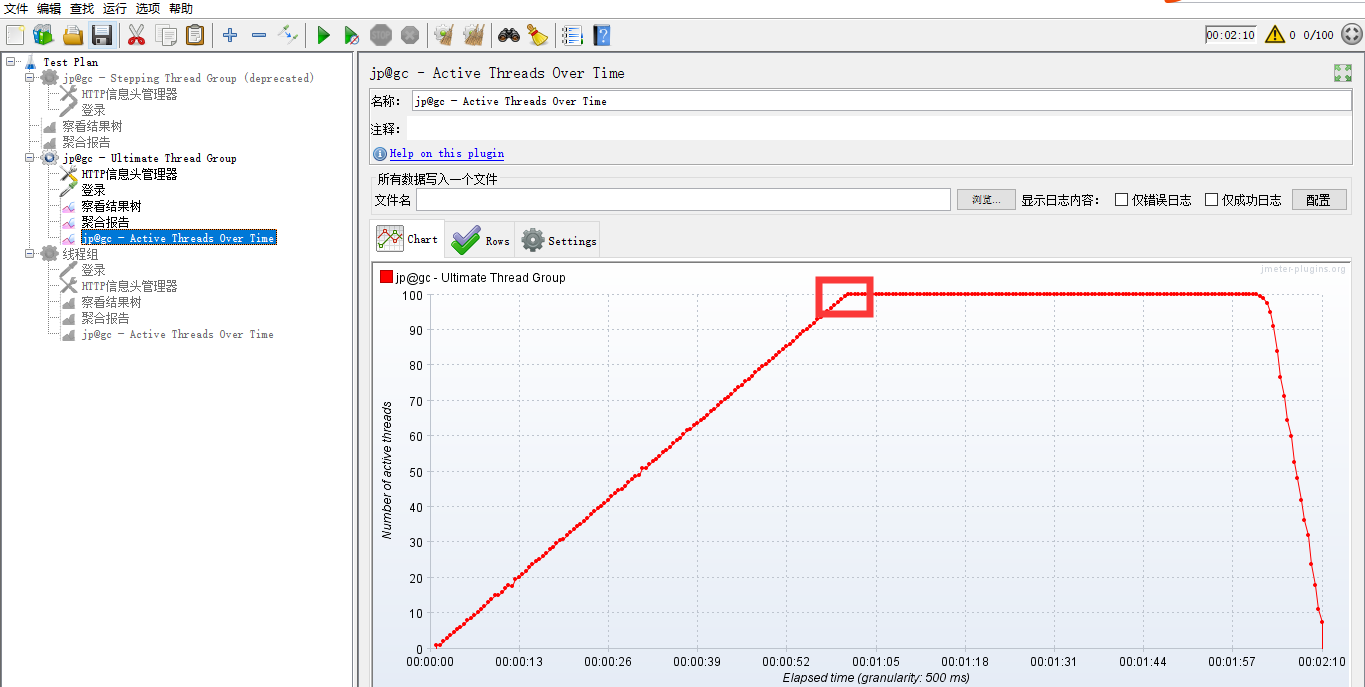Start test with no pauses icon

352,35
